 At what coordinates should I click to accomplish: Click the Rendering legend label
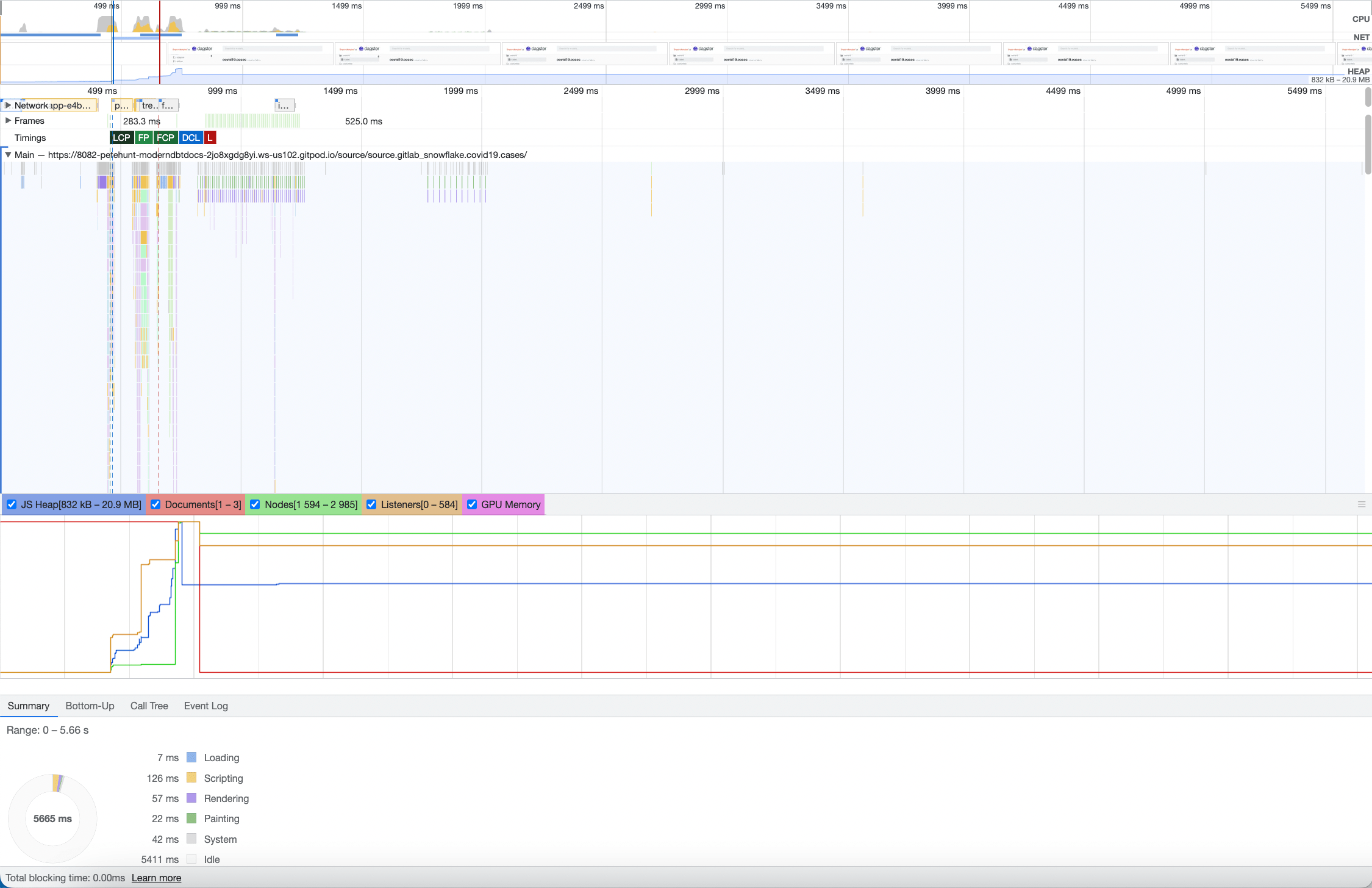pyautogui.click(x=226, y=798)
